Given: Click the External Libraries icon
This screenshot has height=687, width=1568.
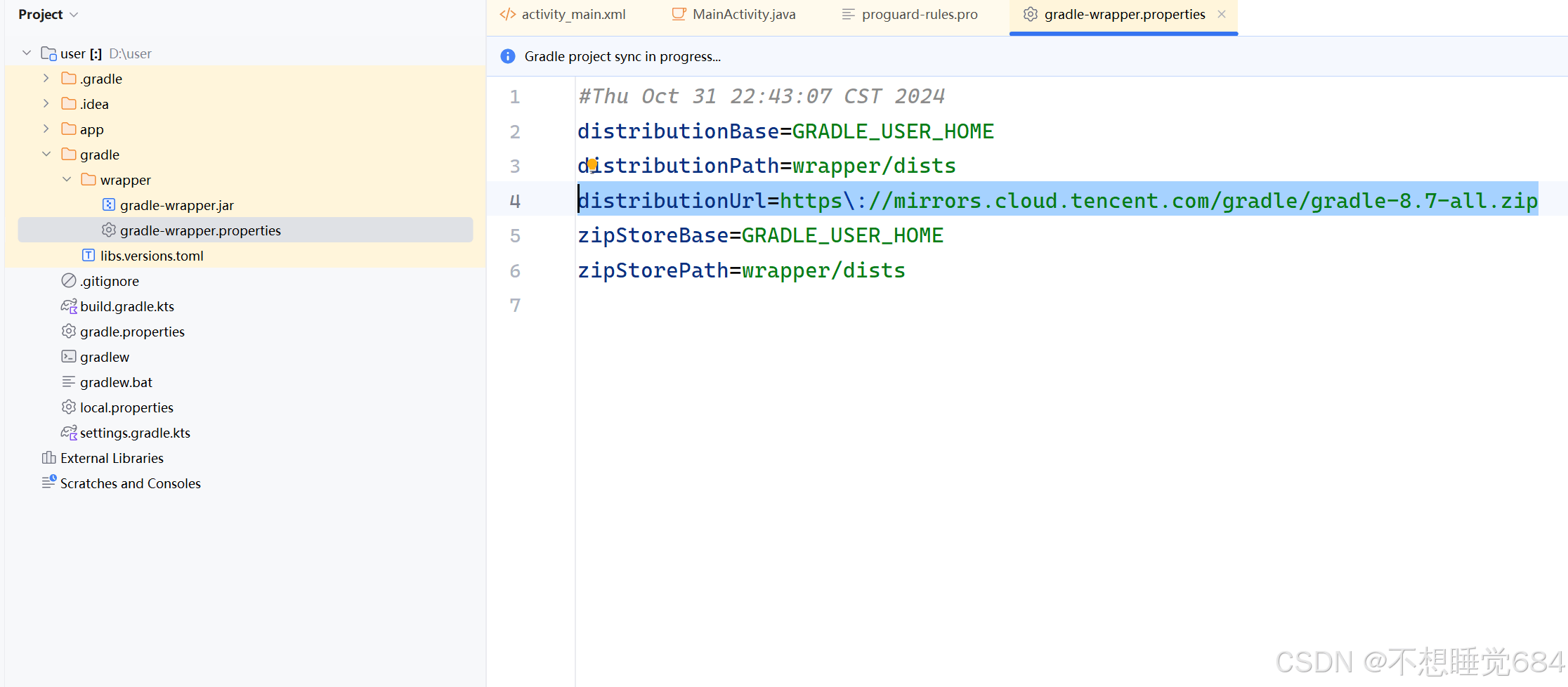Looking at the screenshot, I should coord(48,458).
